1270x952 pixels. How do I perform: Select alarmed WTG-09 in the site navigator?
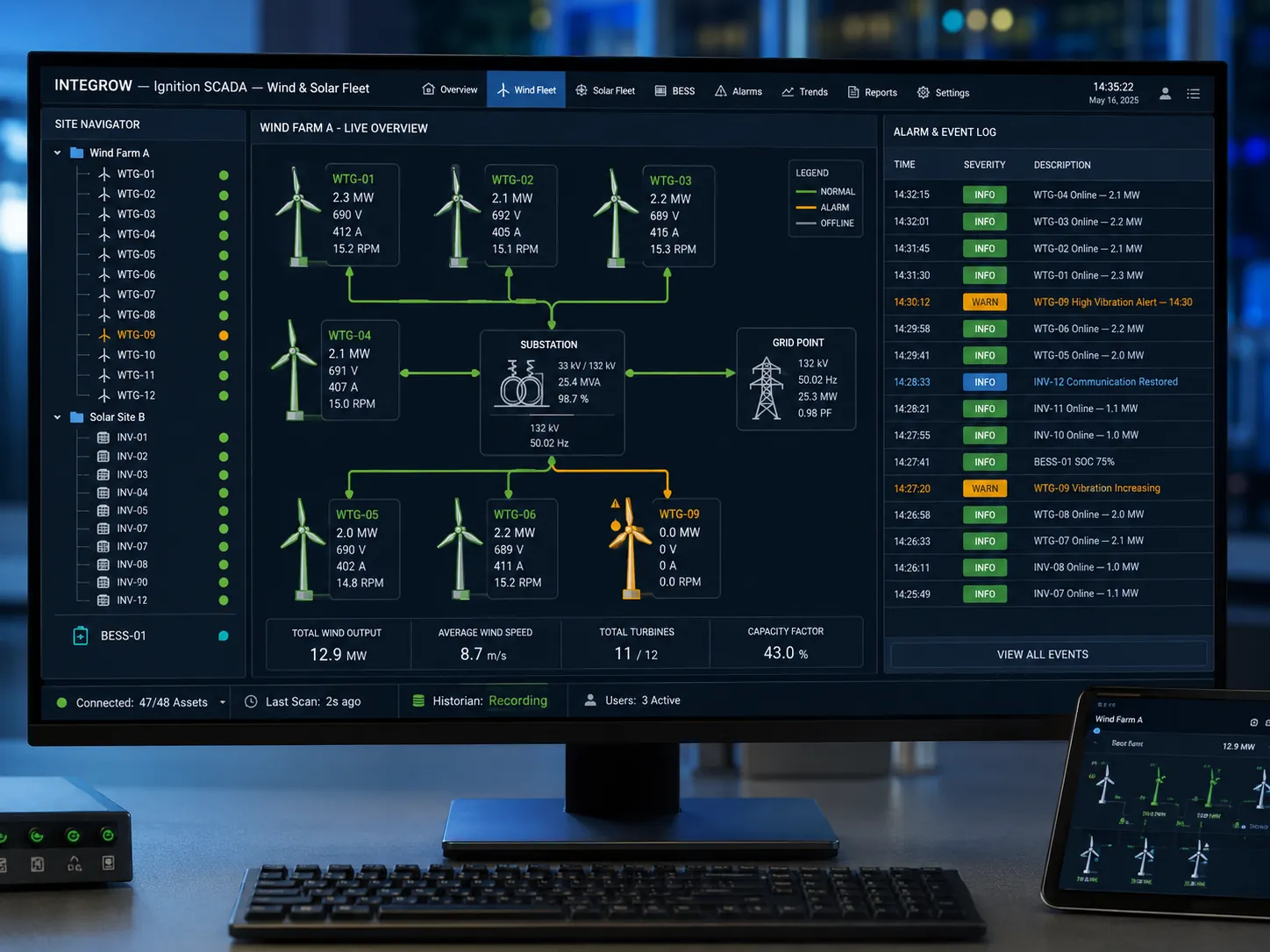[136, 335]
